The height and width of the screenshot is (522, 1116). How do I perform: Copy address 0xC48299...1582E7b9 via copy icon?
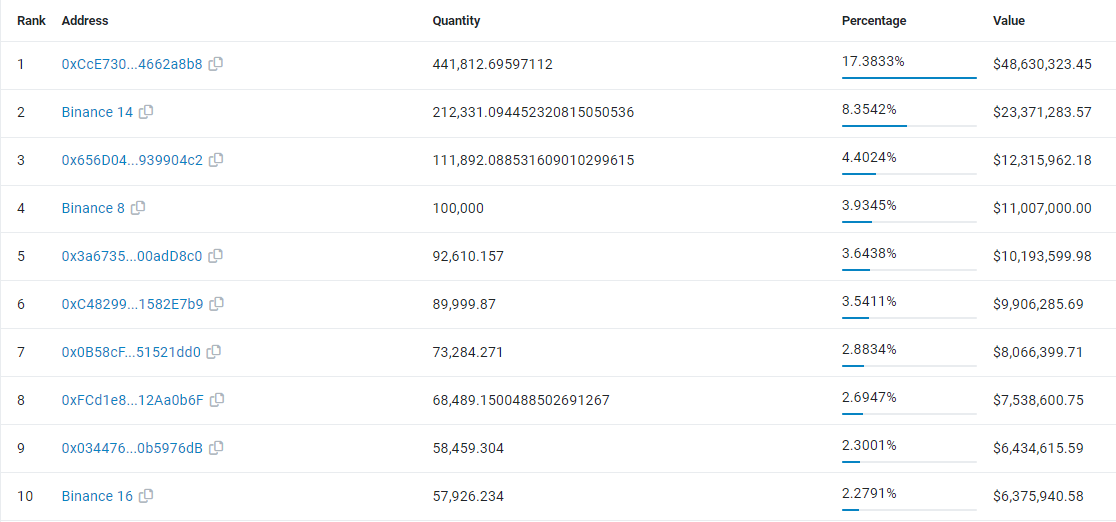(217, 303)
